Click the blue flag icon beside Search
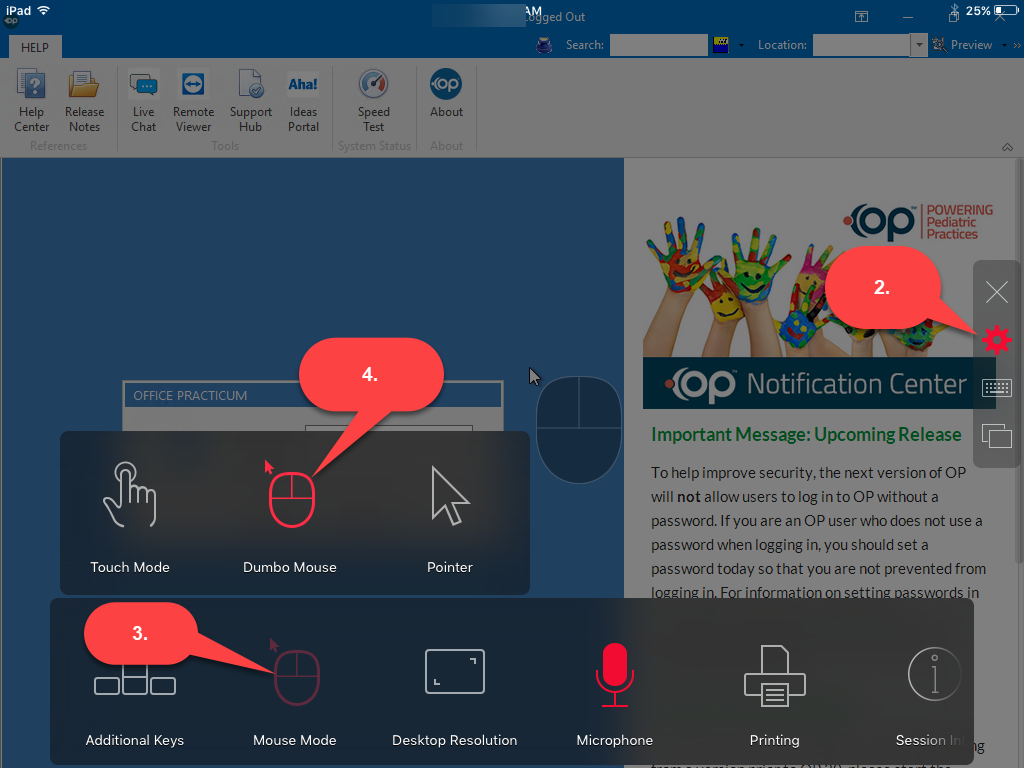 coord(721,45)
